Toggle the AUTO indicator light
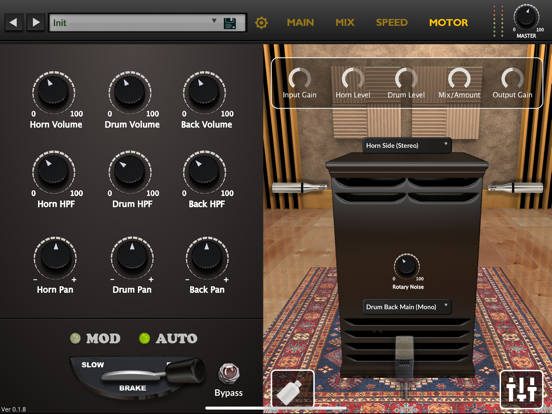Screen dimensions: 552x414 point(144,338)
